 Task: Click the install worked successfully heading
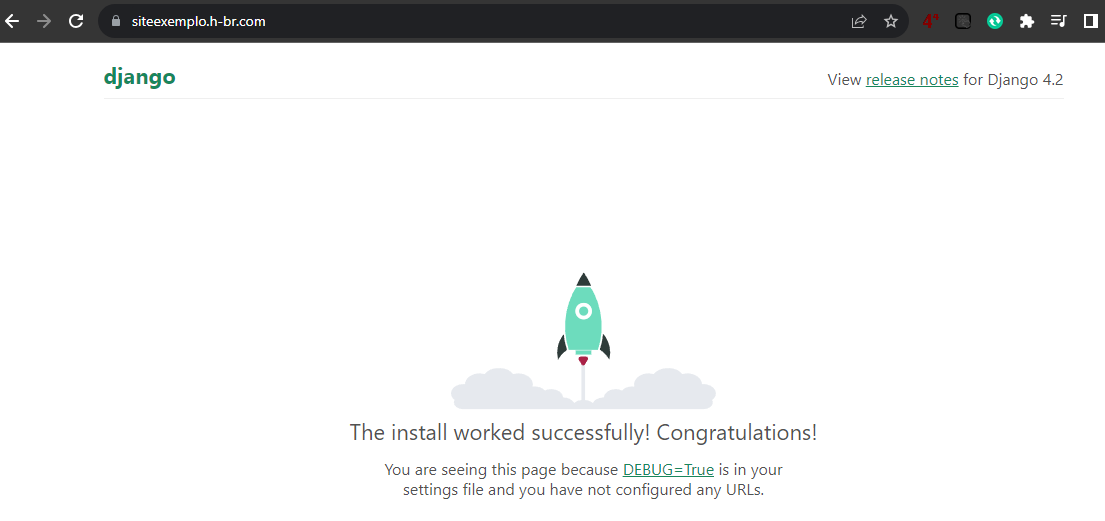583,433
